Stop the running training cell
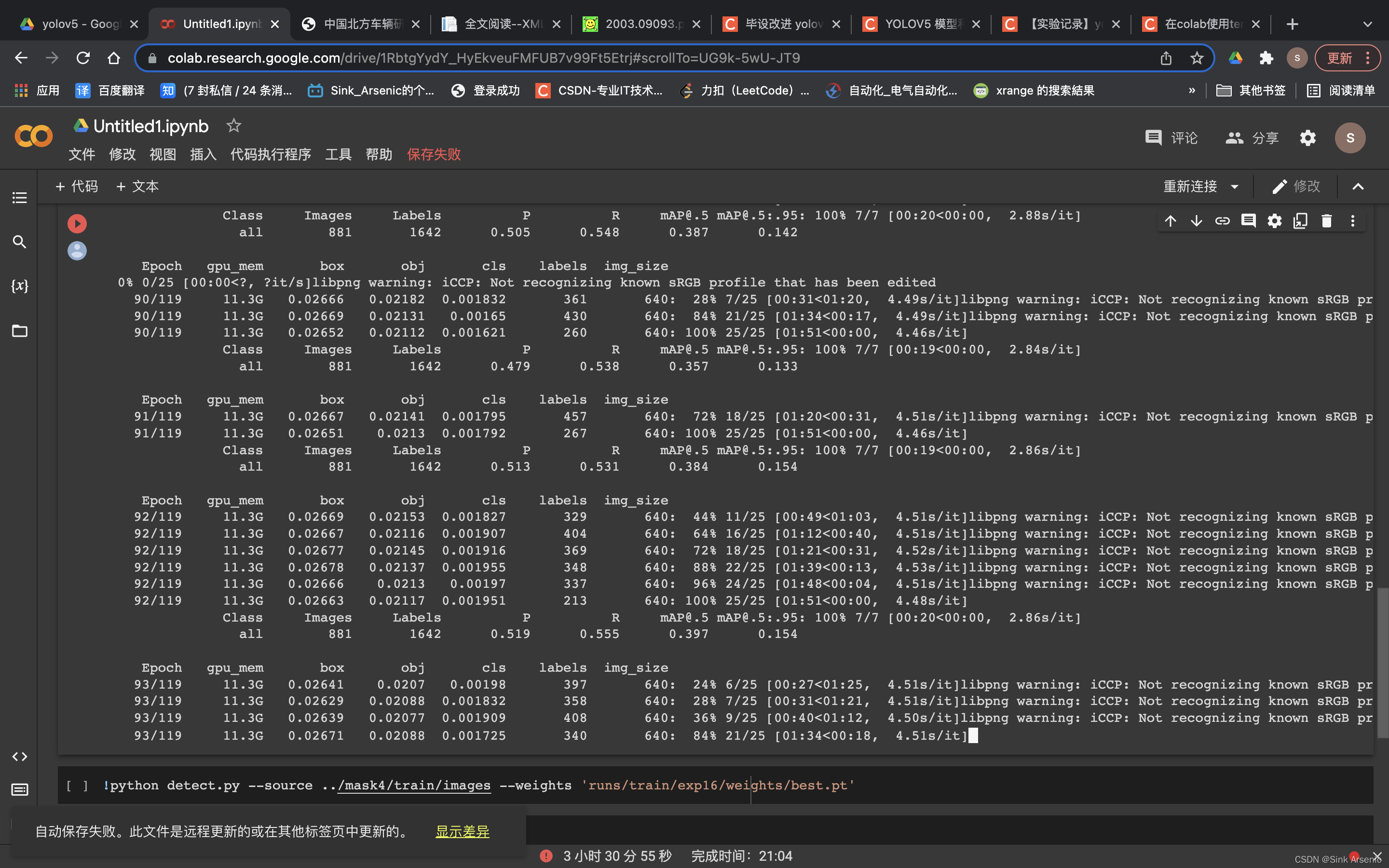 pyautogui.click(x=77, y=223)
